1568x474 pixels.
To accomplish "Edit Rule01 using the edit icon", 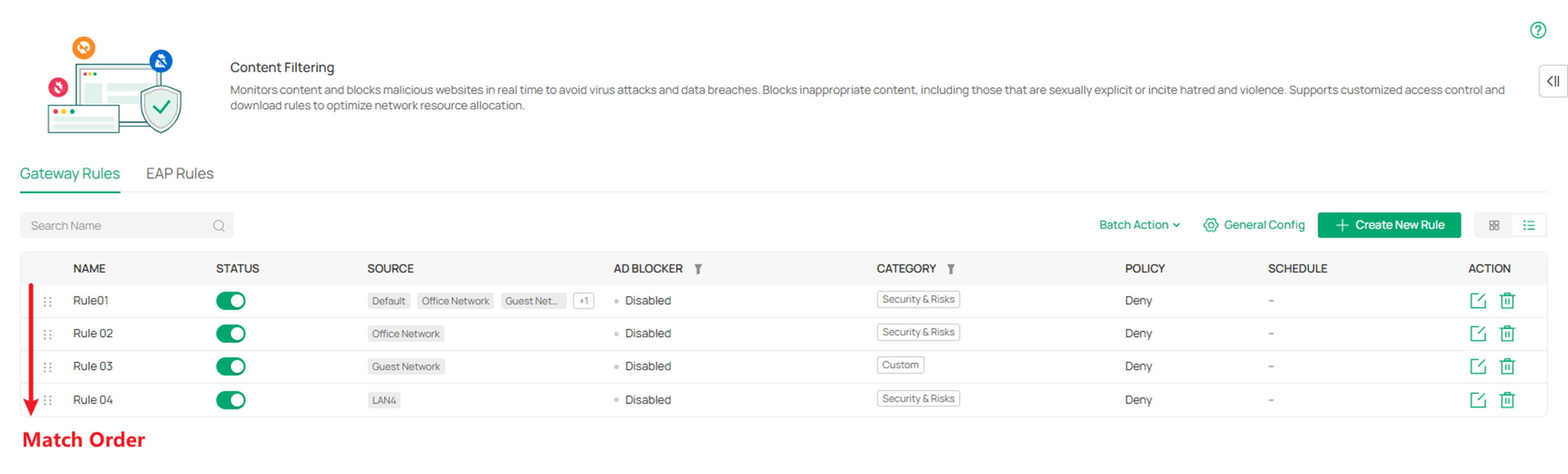I will [x=1478, y=301].
